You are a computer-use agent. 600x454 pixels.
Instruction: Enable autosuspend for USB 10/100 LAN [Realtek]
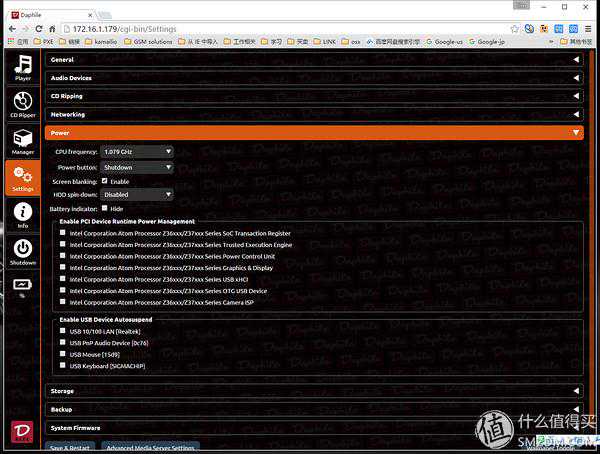[x=63, y=330]
